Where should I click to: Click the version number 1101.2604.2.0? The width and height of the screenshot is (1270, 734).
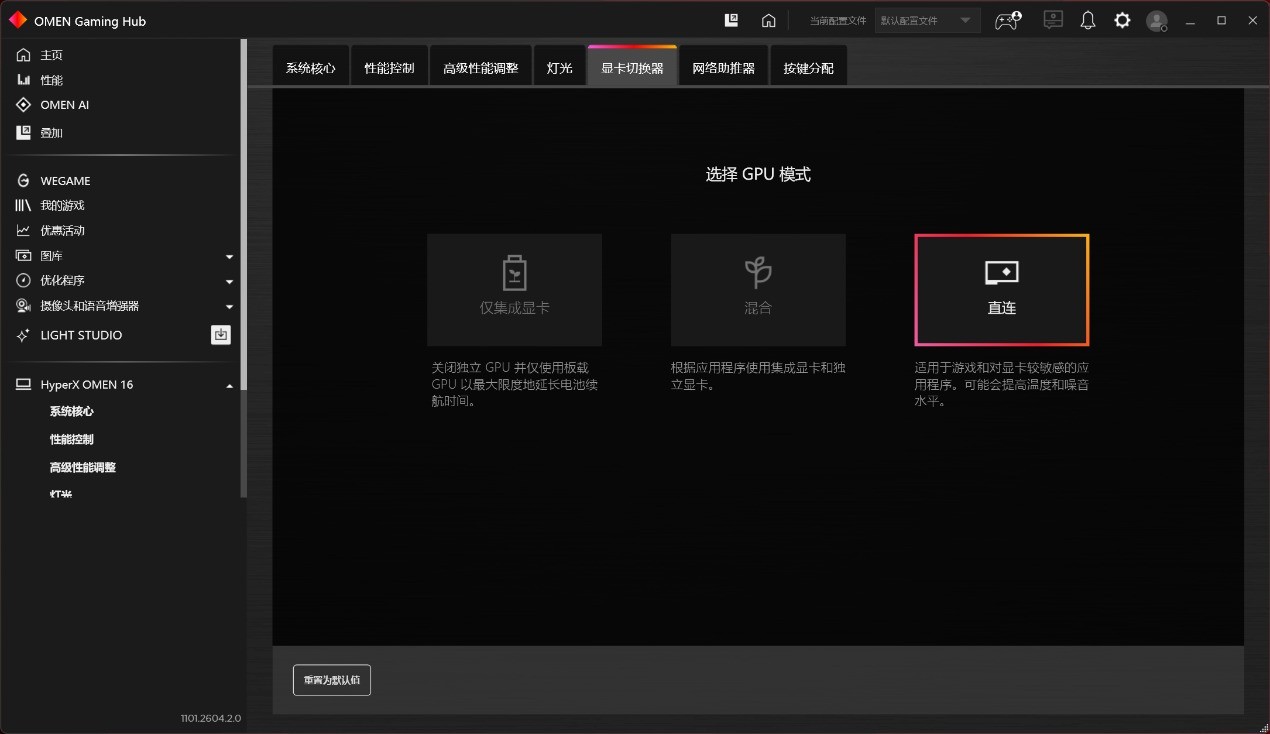pos(211,718)
